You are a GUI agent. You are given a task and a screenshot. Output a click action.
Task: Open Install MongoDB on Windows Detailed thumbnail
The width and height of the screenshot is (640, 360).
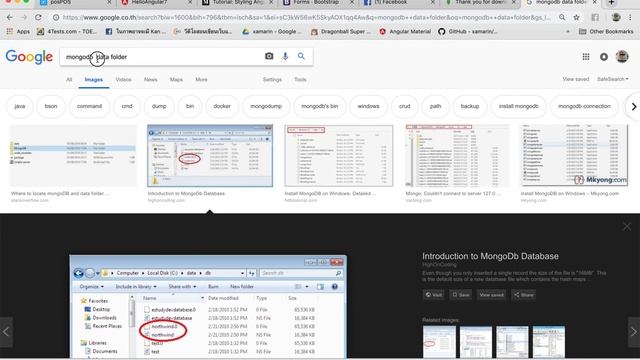coord(339,156)
